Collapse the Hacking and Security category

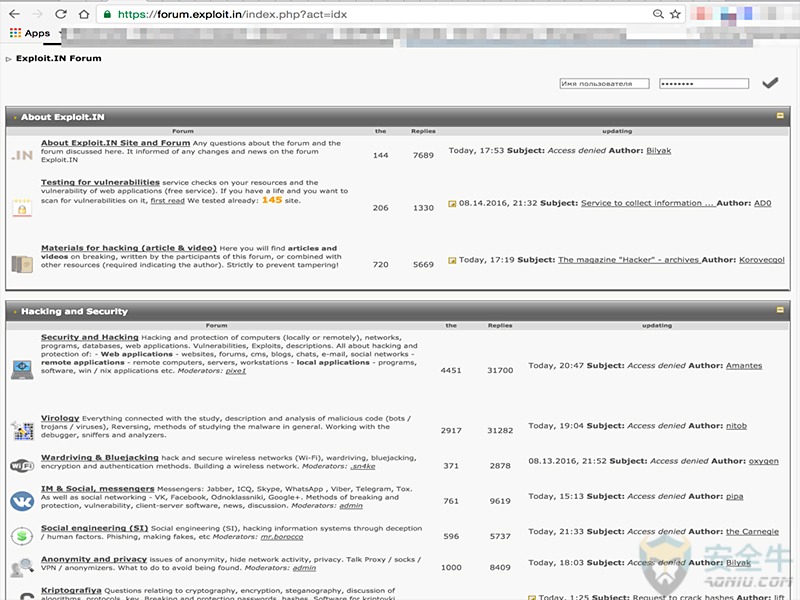[780, 310]
